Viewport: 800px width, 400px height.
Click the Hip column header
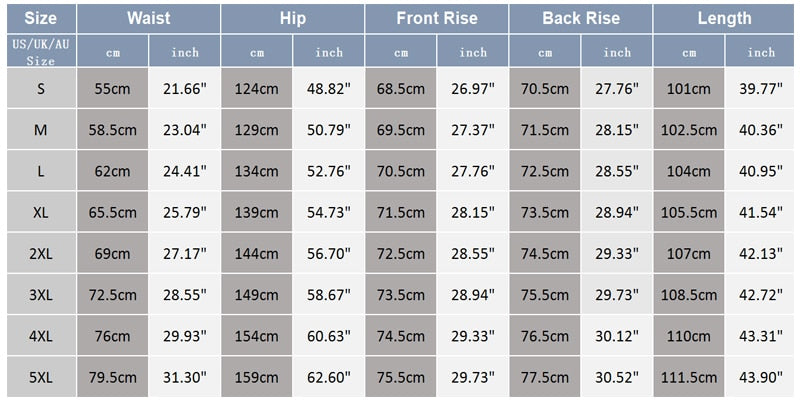[292, 18]
